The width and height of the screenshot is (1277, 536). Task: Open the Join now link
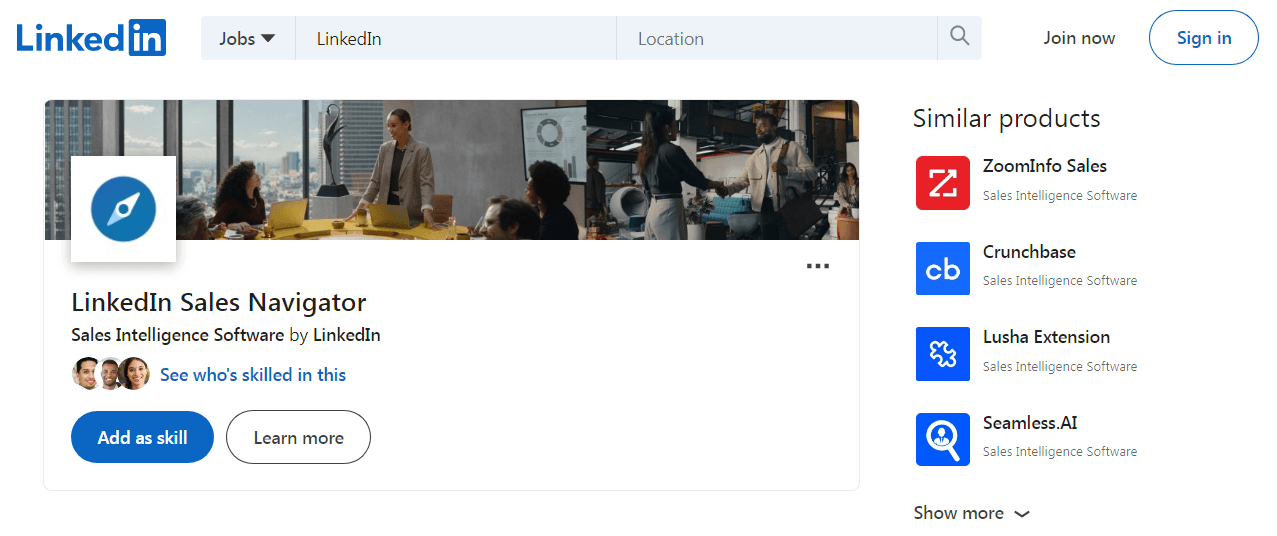tap(1079, 38)
